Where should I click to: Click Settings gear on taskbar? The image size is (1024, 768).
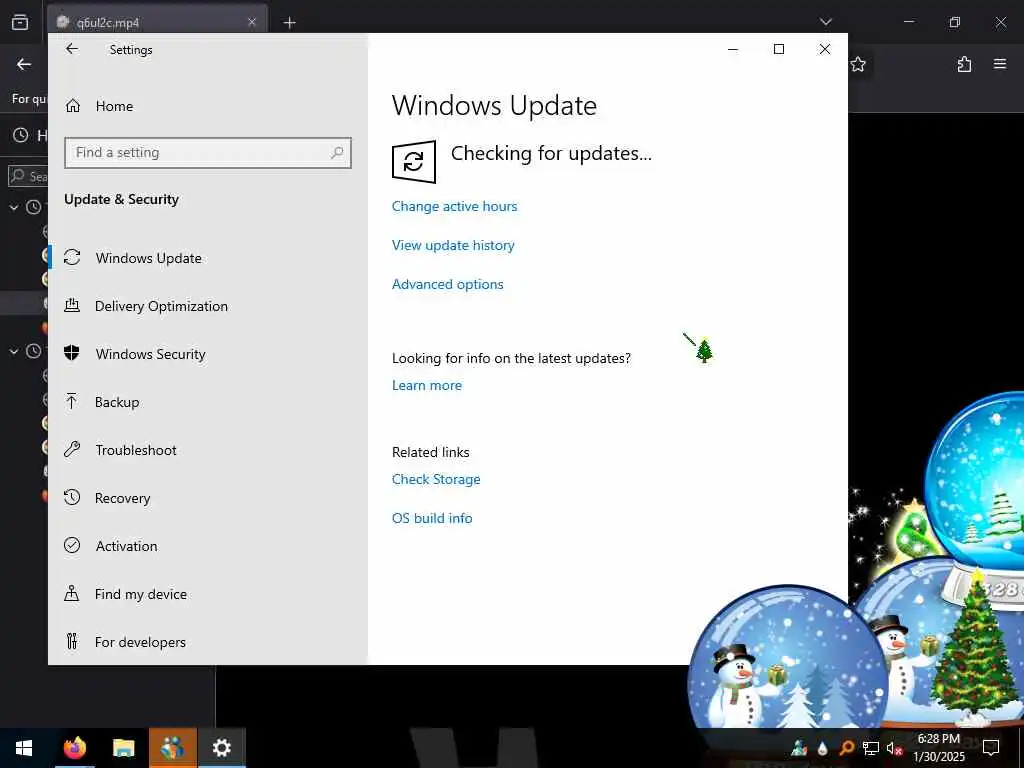[x=221, y=748]
